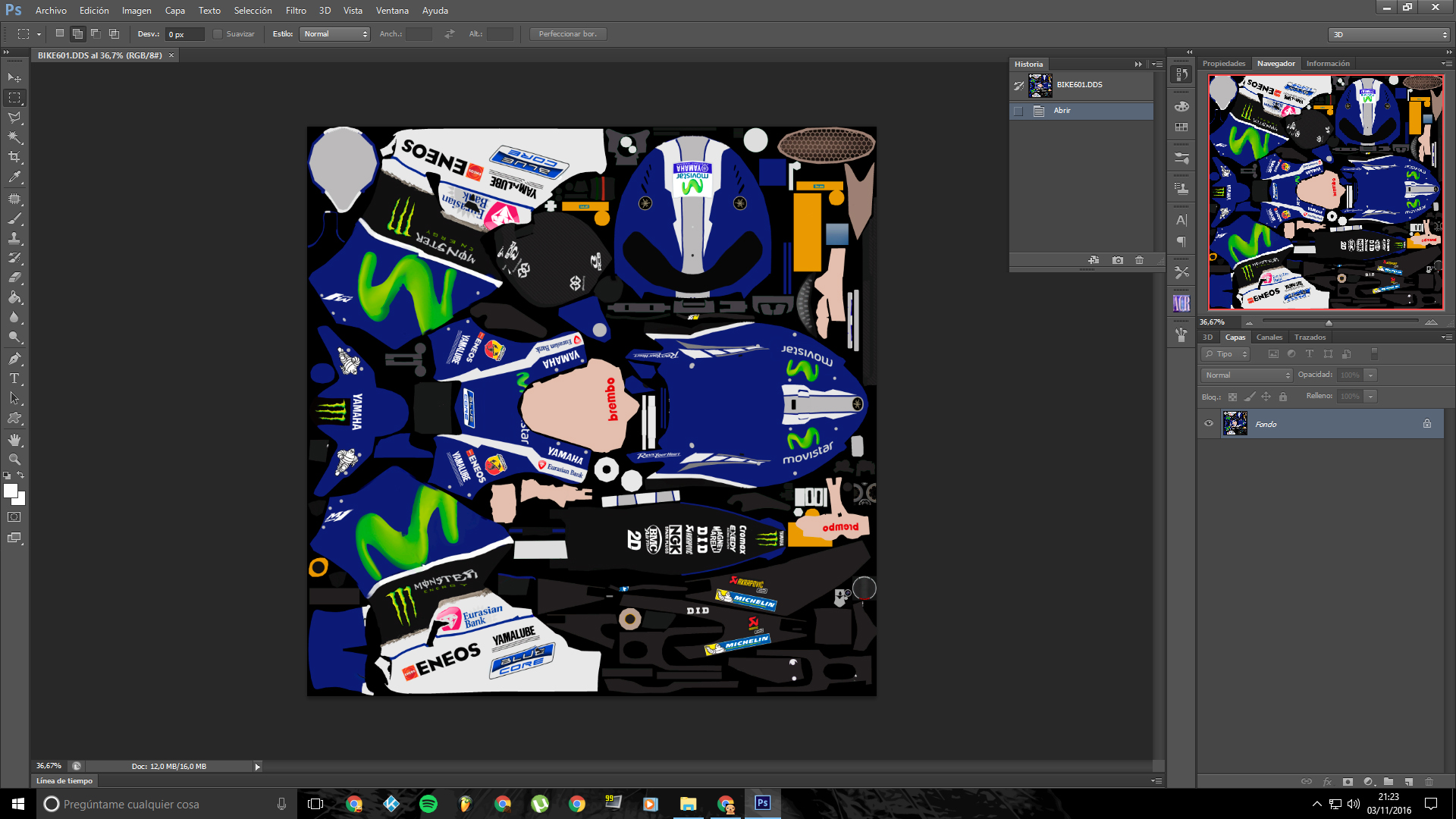Switch to the Canales tab
Screen dimensions: 1456x819
pyautogui.click(x=1269, y=337)
